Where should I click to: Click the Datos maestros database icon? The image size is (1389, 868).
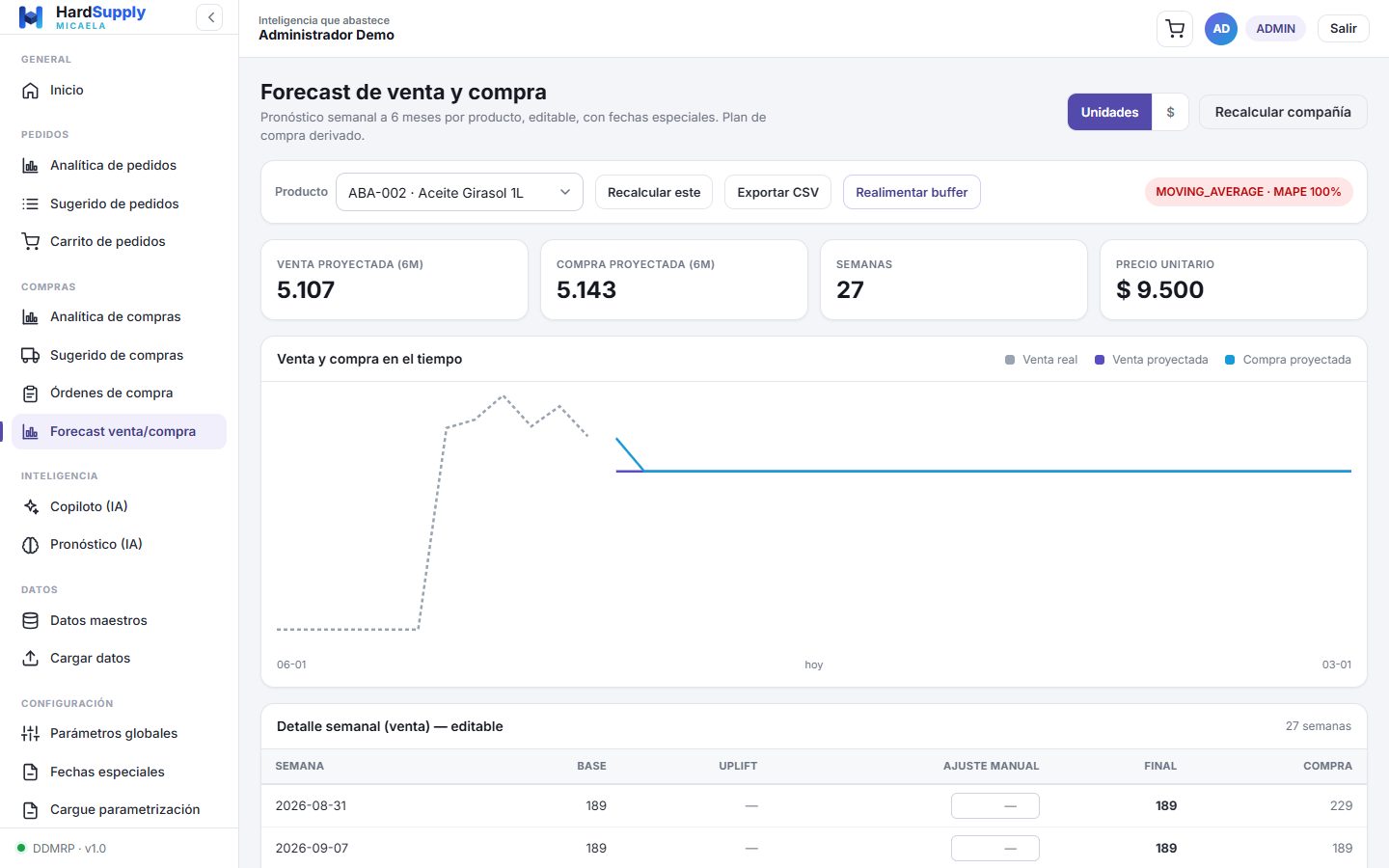click(31, 621)
